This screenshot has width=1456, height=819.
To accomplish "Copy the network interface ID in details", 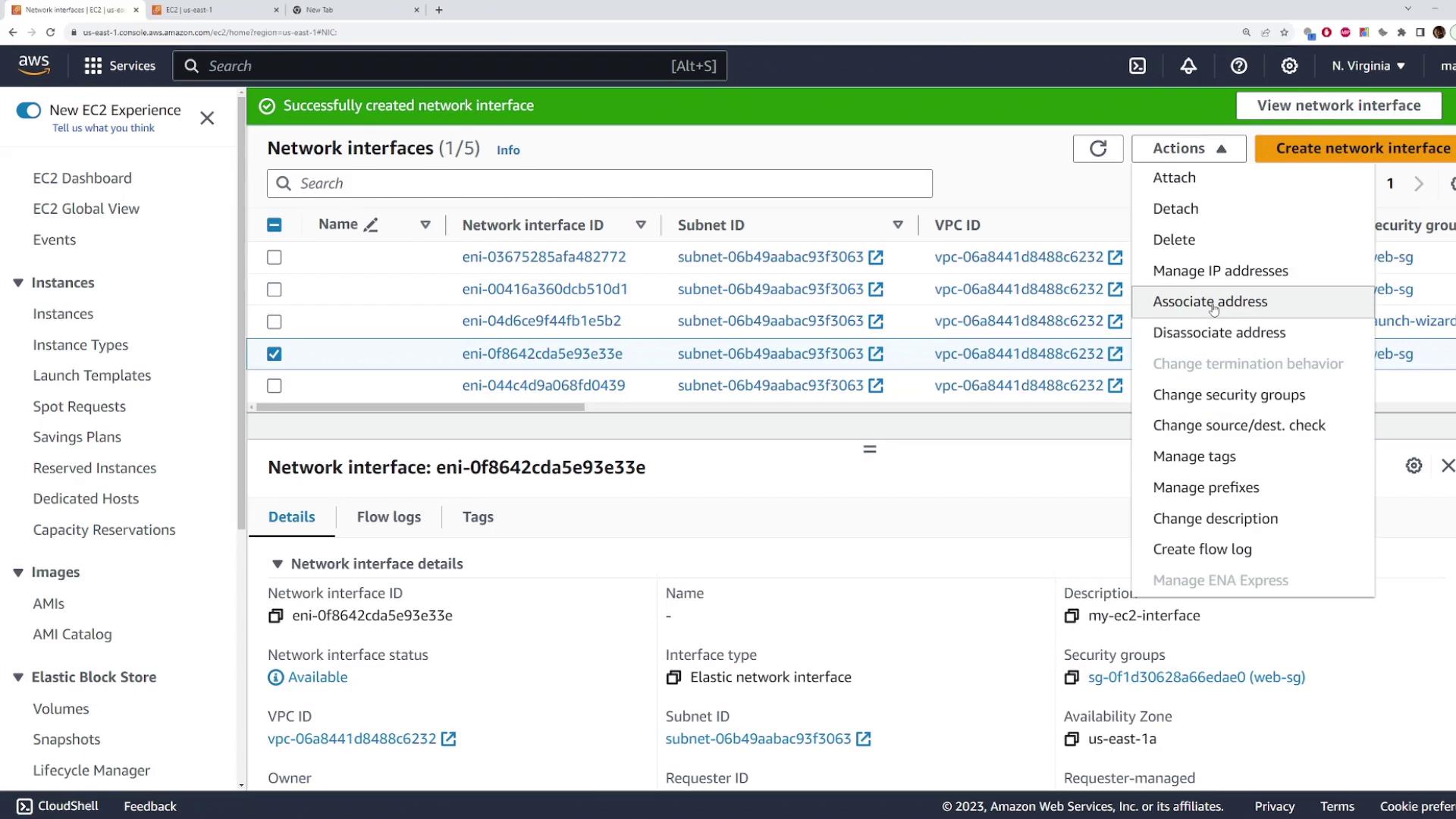I will (276, 616).
